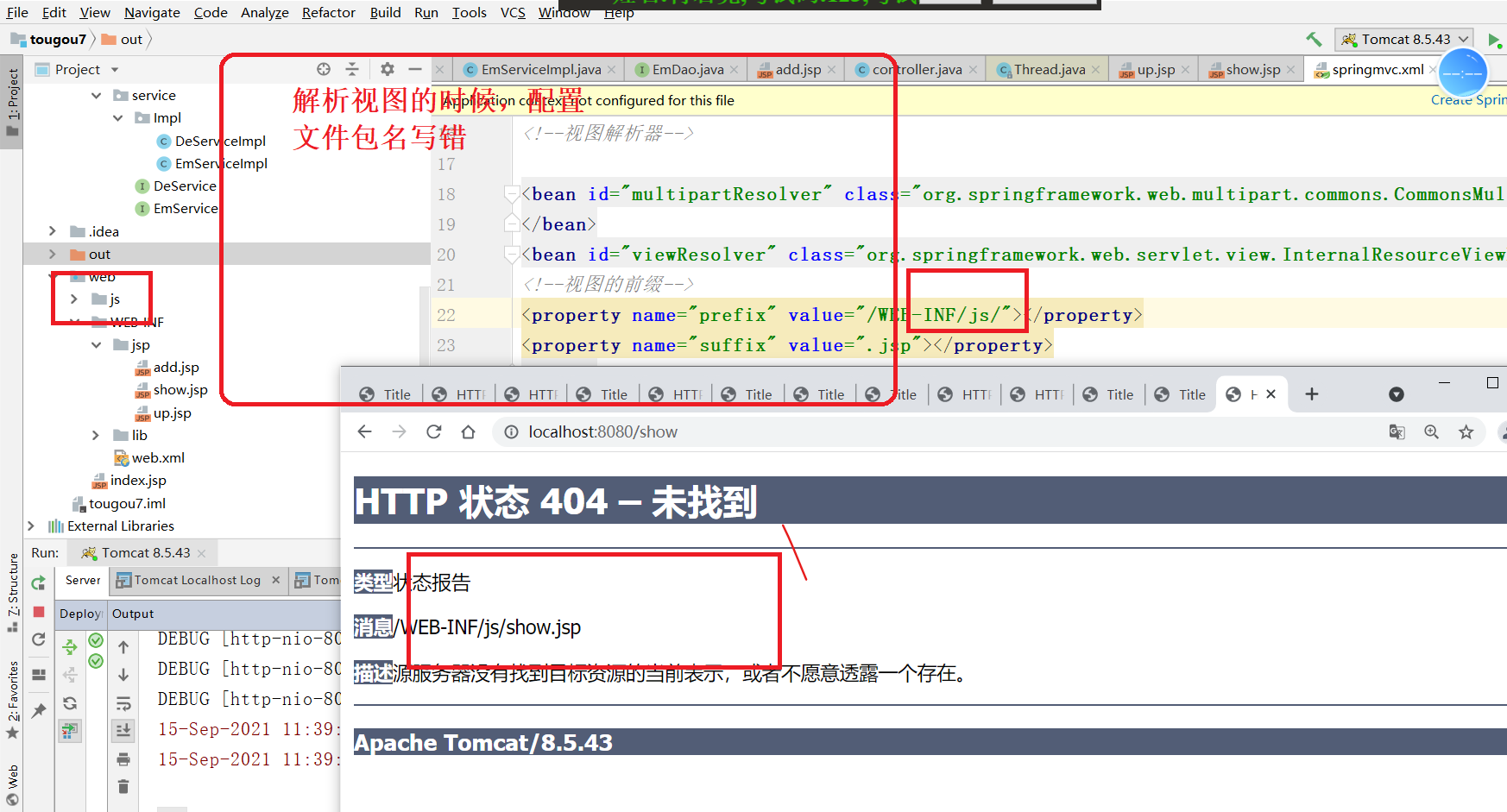Screen dimensions: 1507x812
Task: Click the up arrow in Output toolbar
Action: [x=123, y=646]
